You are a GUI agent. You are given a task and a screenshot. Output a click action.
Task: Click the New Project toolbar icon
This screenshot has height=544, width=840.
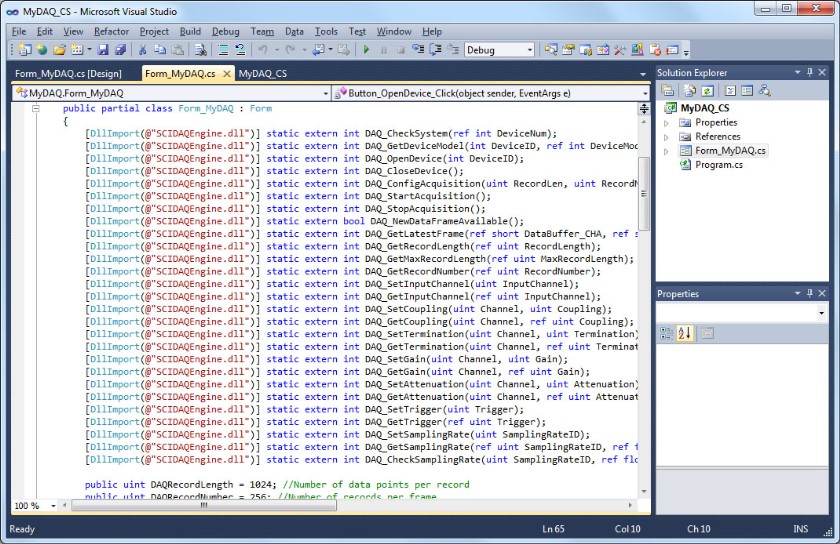pos(25,50)
